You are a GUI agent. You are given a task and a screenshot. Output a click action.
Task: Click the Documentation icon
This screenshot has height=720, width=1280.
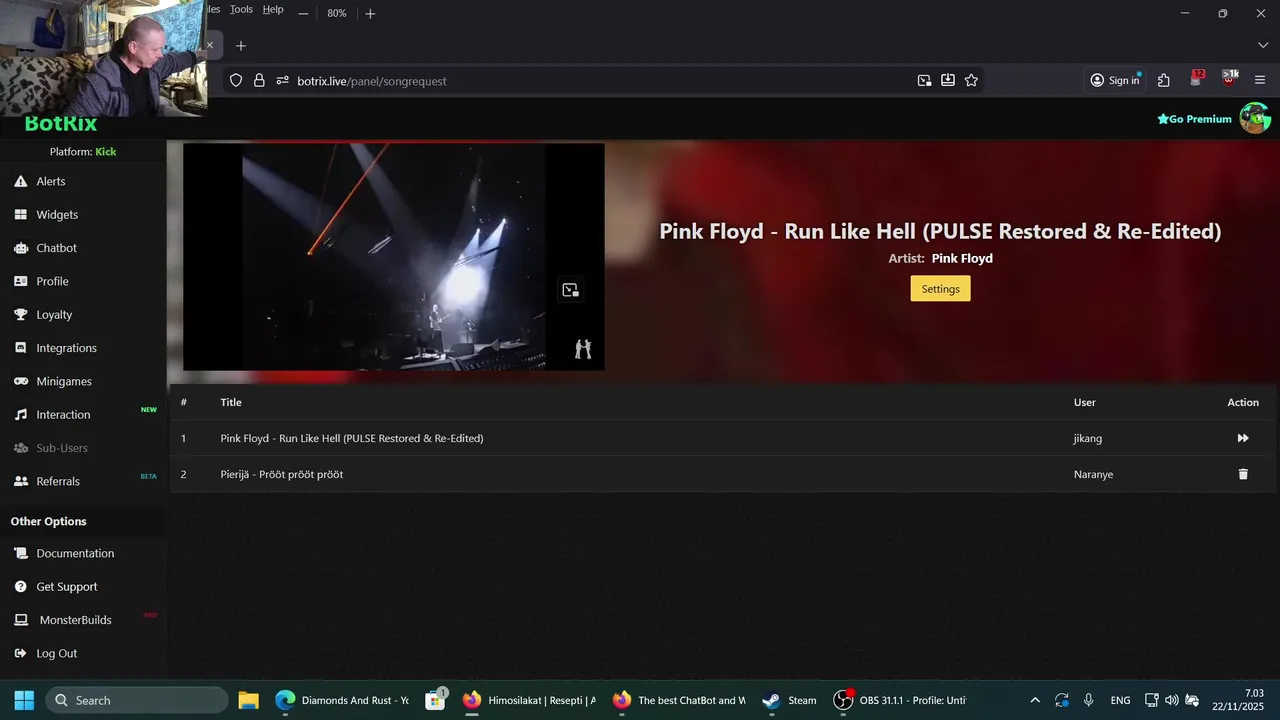[x=20, y=553]
